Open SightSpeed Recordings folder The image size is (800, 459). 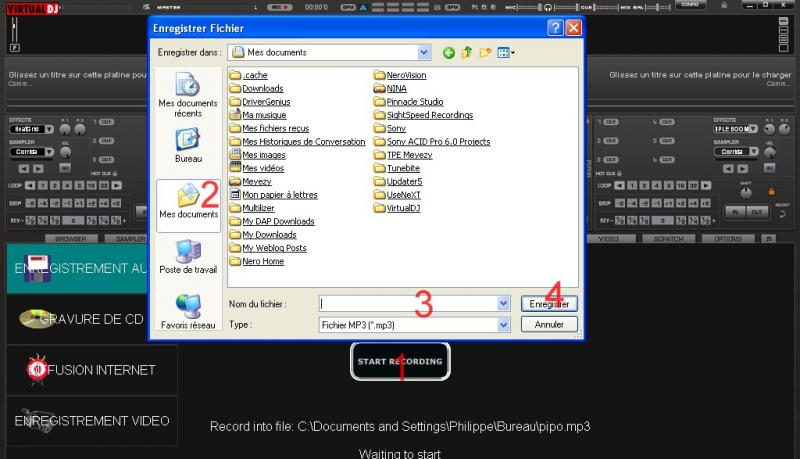click(x=423, y=115)
